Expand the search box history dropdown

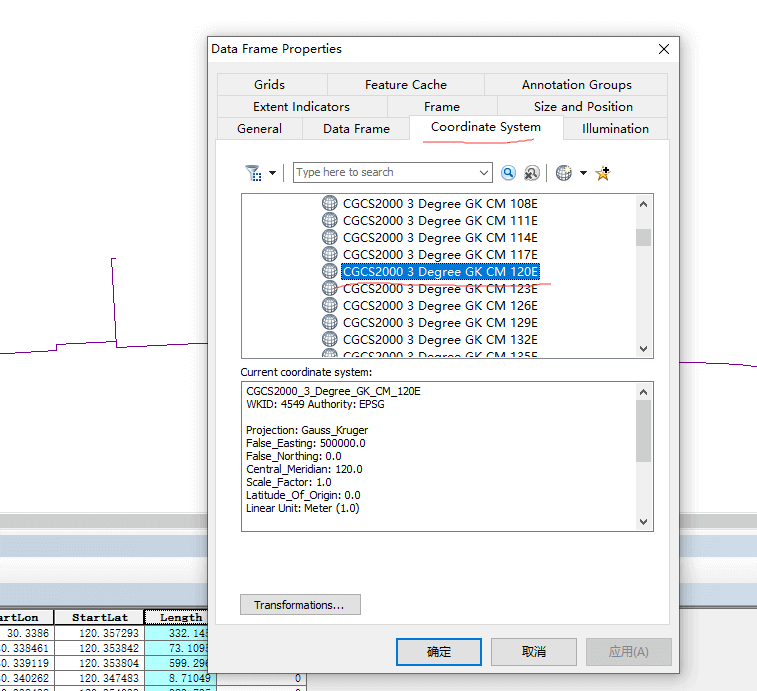tap(484, 173)
